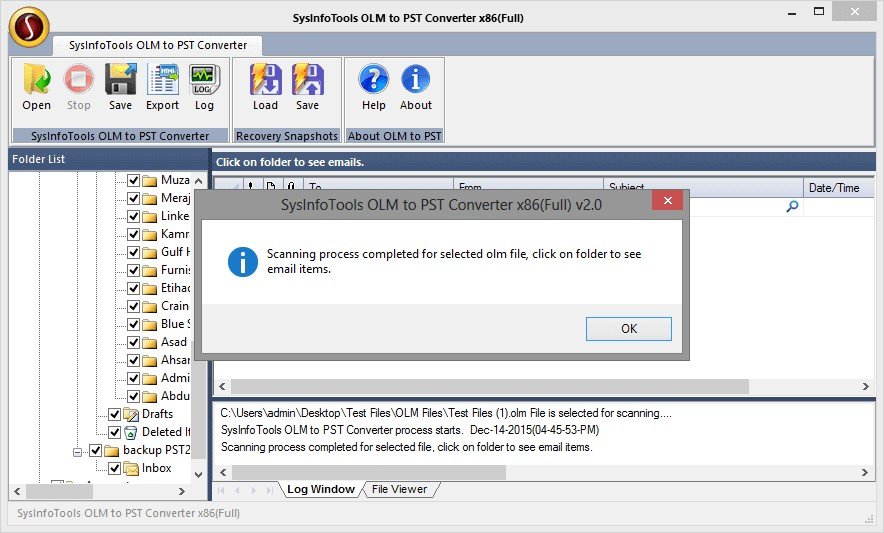Uncheck the Muza folder checkbox
The image size is (884, 533).
133,180
